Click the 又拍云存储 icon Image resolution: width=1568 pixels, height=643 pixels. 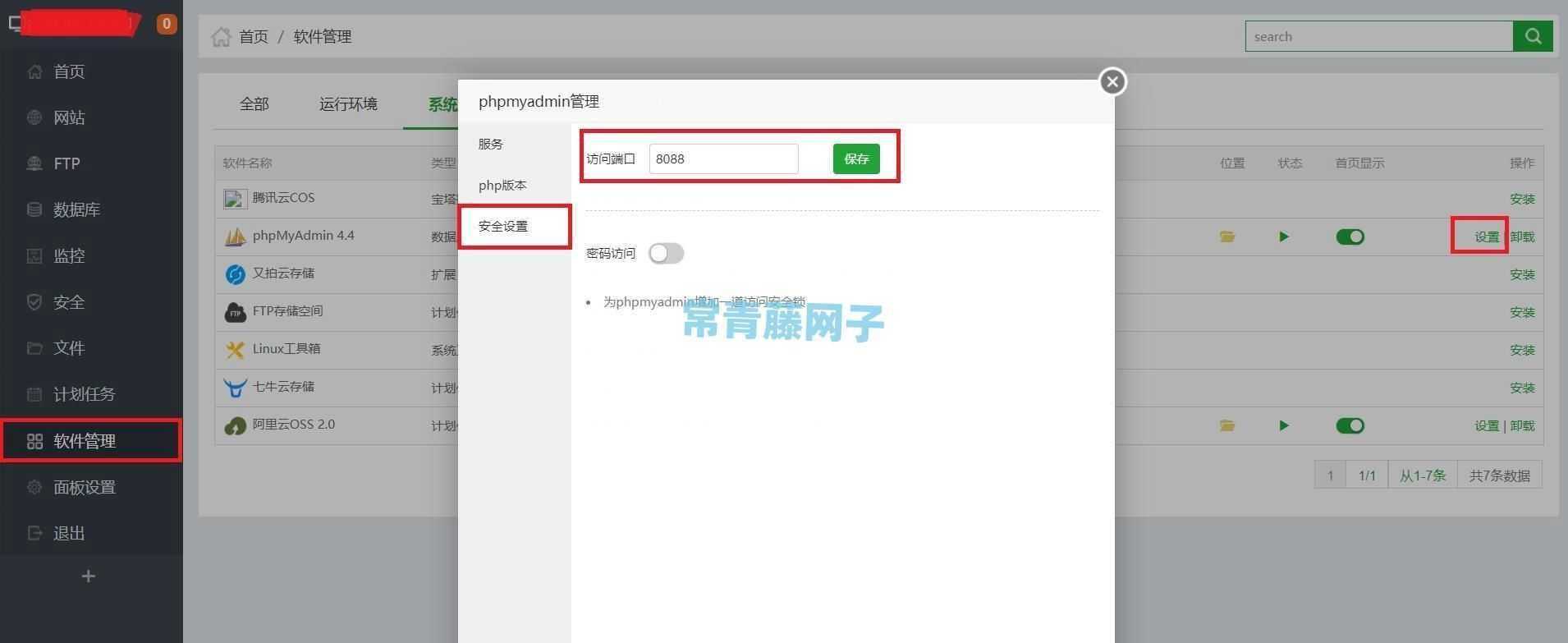click(x=235, y=274)
